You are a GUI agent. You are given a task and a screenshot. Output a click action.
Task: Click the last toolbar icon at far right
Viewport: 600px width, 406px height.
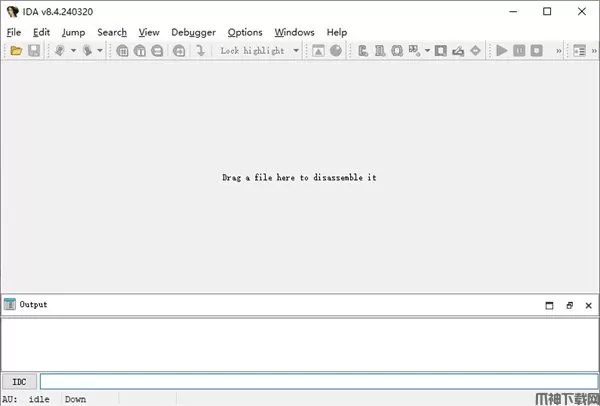(580, 51)
